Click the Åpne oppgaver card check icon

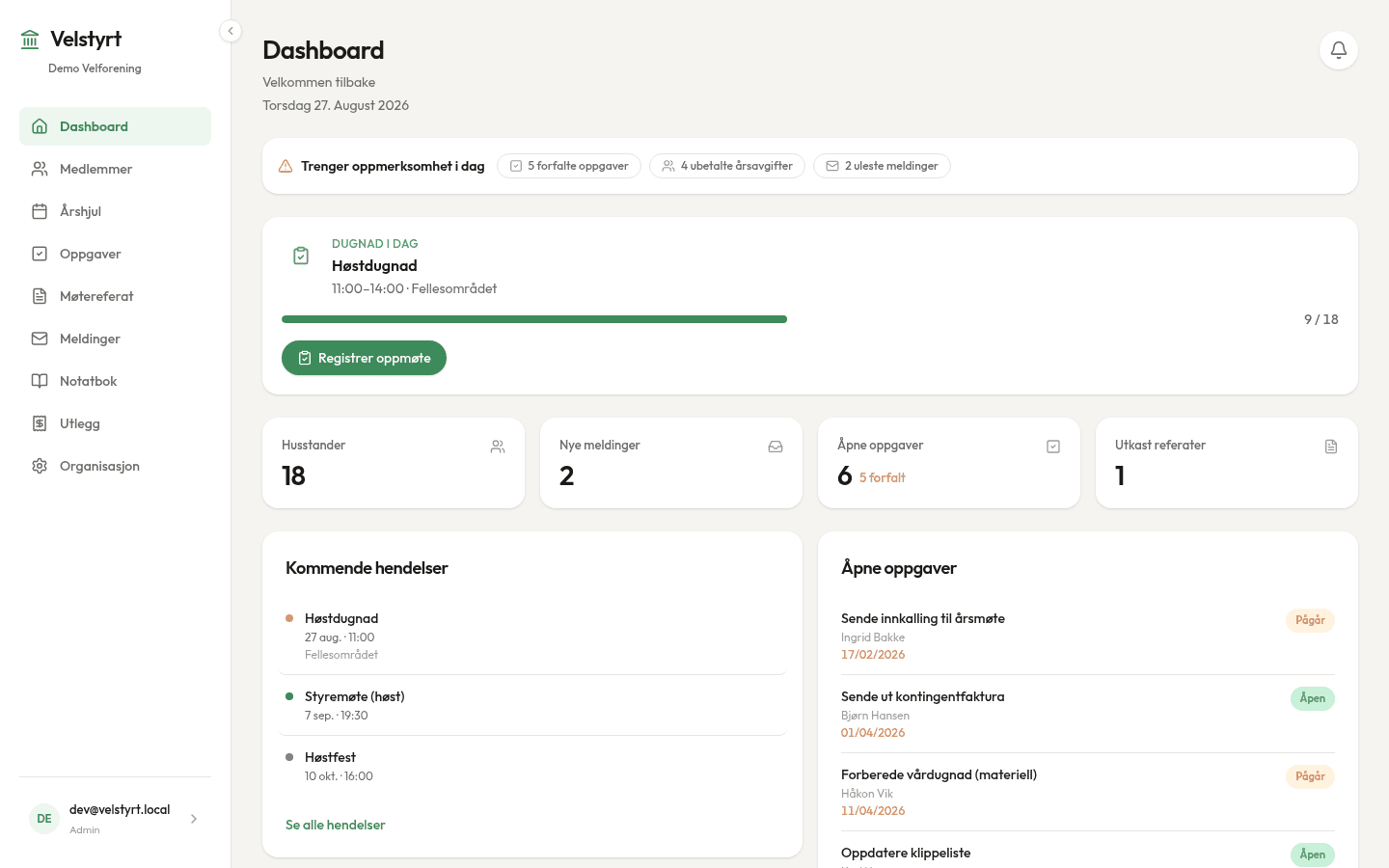coord(1053,447)
